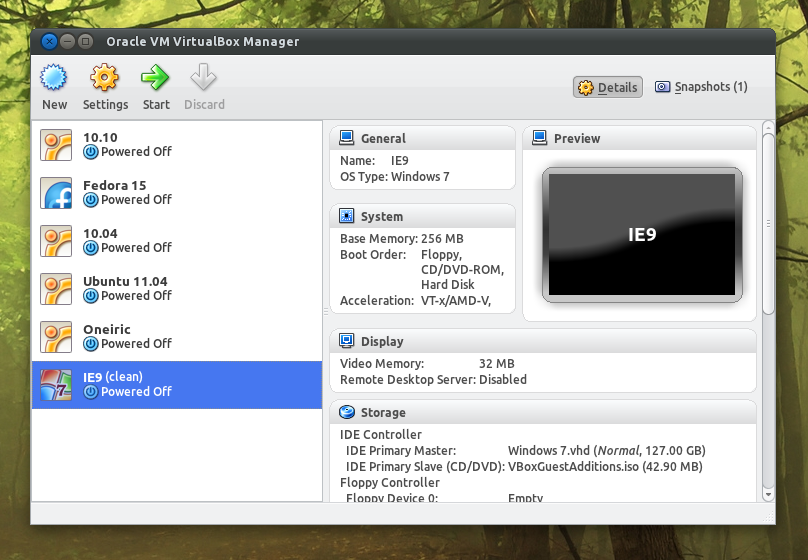Click power state icon under Oneiric
Viewport: 808px width, 560px height.
(91, 344)
